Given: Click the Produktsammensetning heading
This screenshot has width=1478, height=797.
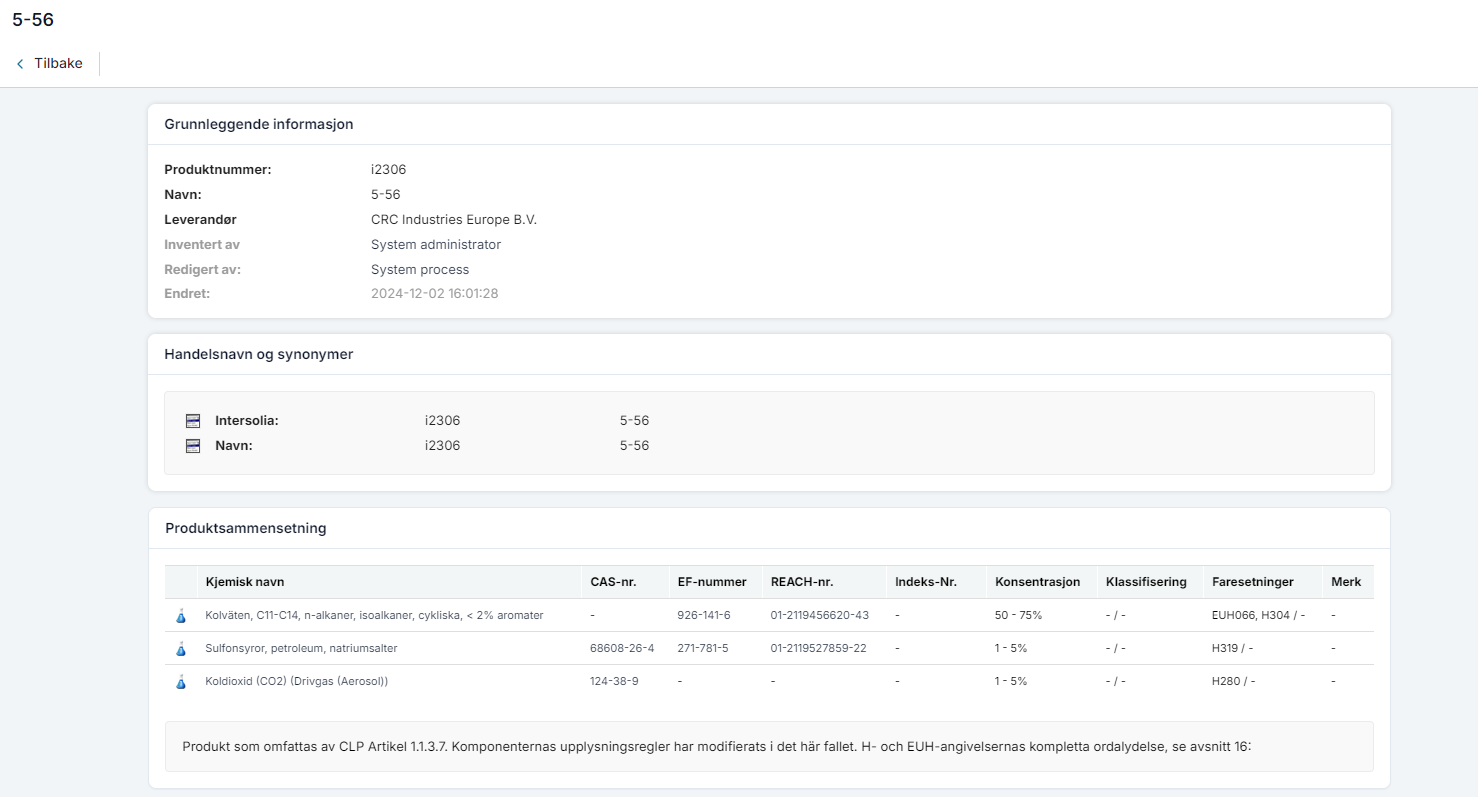Looking at the screenshot, I should click(245, 528).
